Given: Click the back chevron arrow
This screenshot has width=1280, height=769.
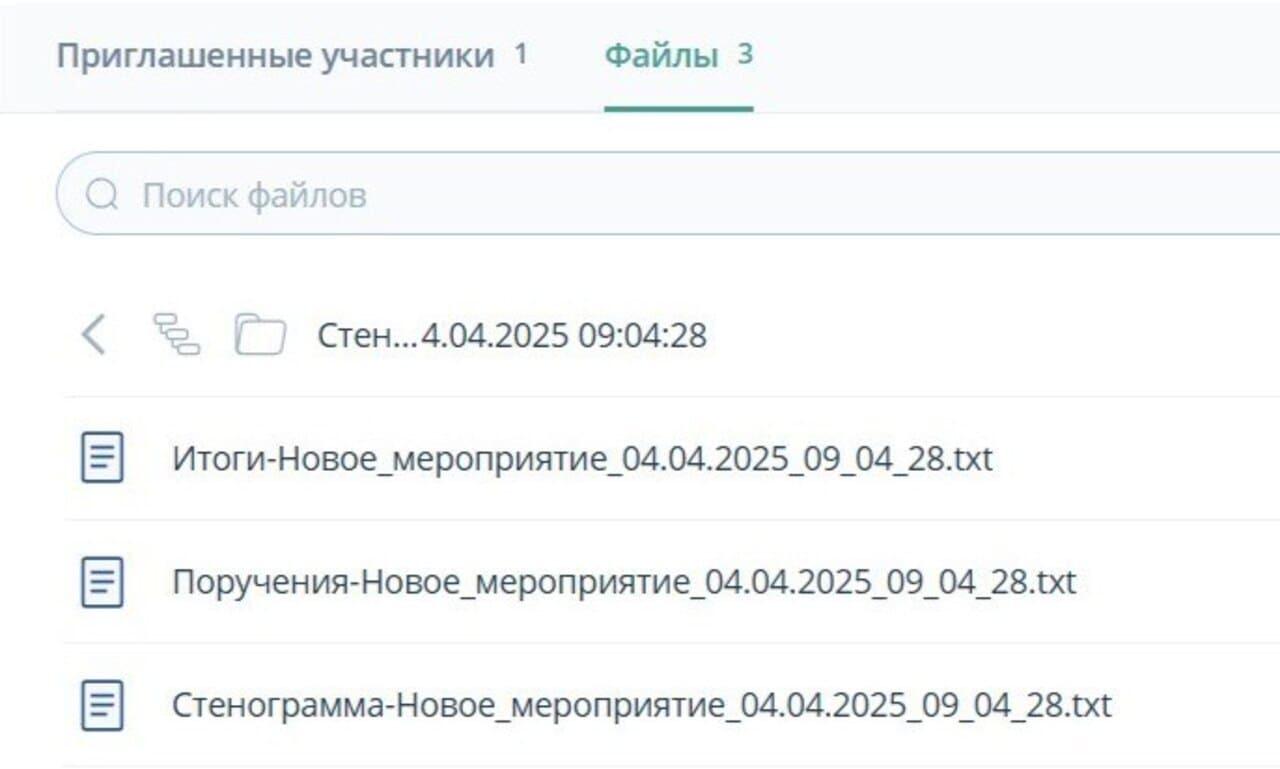Looking at the screenshot, I should coord(93,335).
